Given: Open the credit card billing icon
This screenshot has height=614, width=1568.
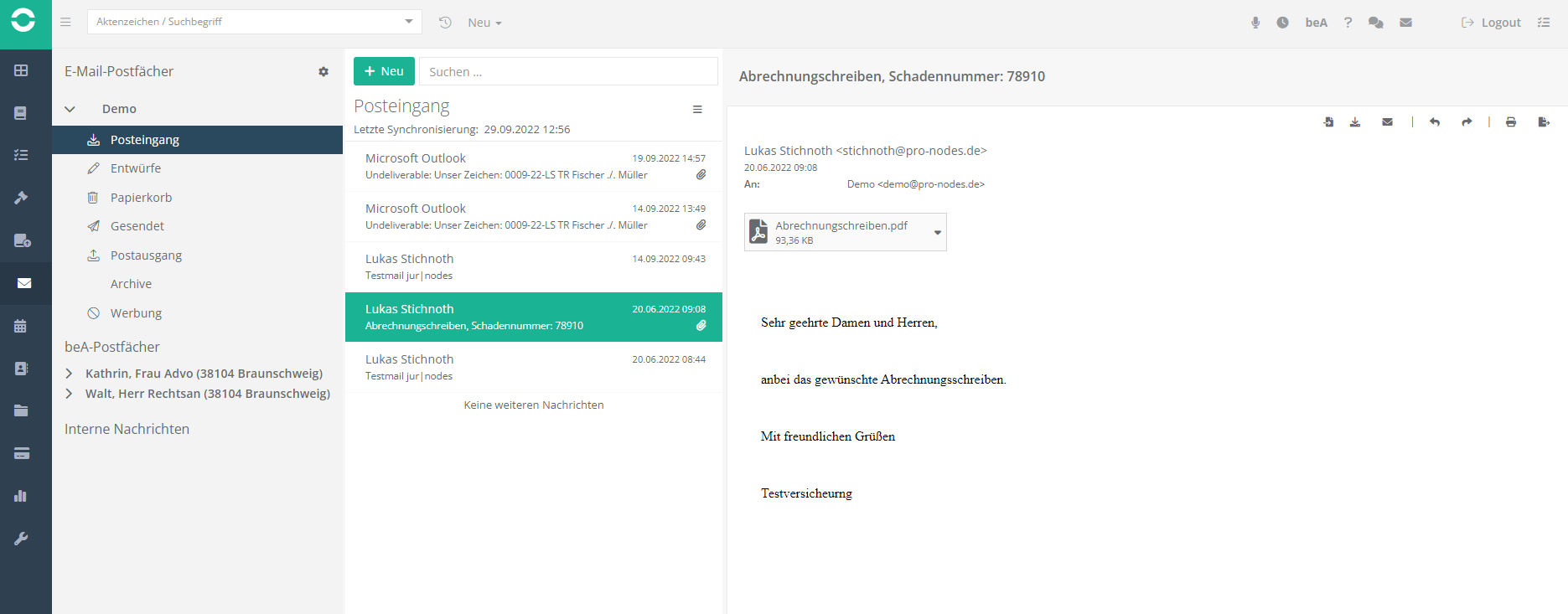Looking at the screenshot, I should [22, 453].
